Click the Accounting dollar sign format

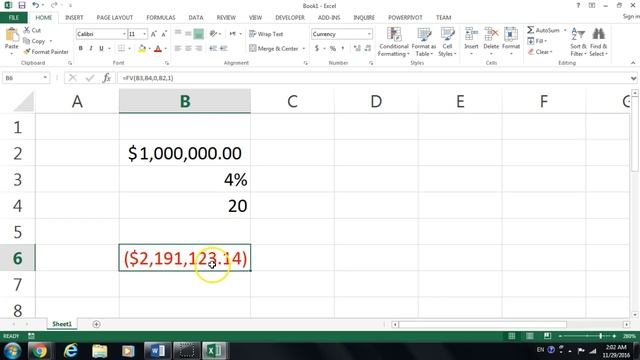pyautogui.click(x=317, y=48)
